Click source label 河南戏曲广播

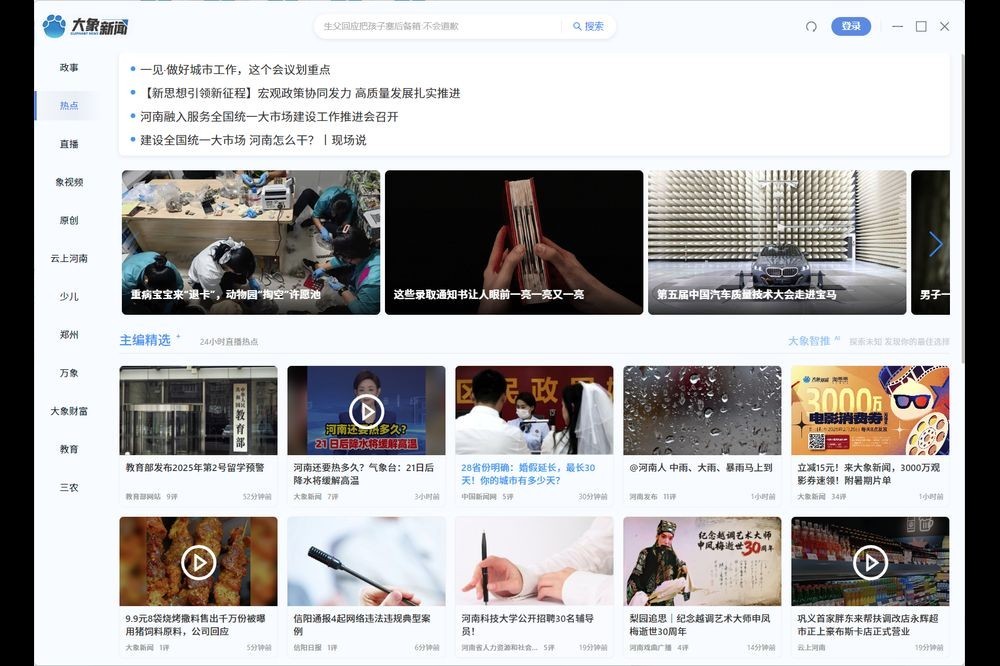coord(651,648)
